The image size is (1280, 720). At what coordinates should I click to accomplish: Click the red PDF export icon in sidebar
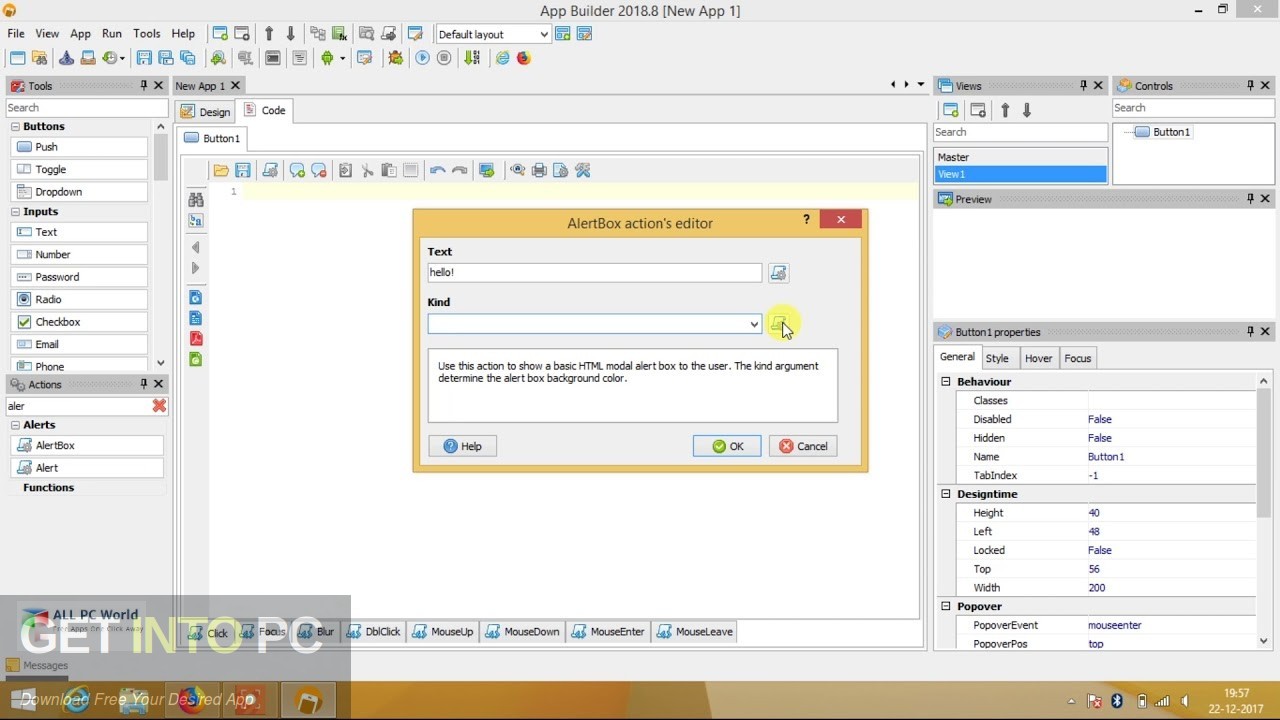(x=196, y=339)
